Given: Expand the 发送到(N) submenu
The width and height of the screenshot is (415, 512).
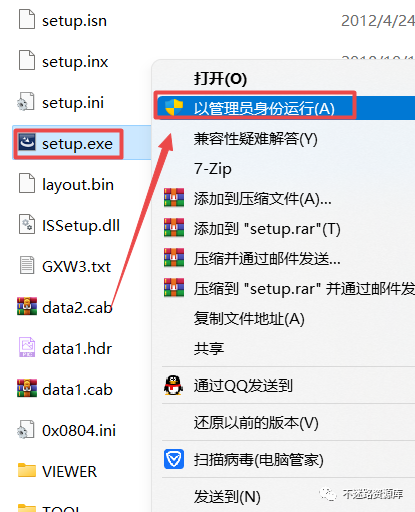Looking at the screenshot, I should click(227, 496).
